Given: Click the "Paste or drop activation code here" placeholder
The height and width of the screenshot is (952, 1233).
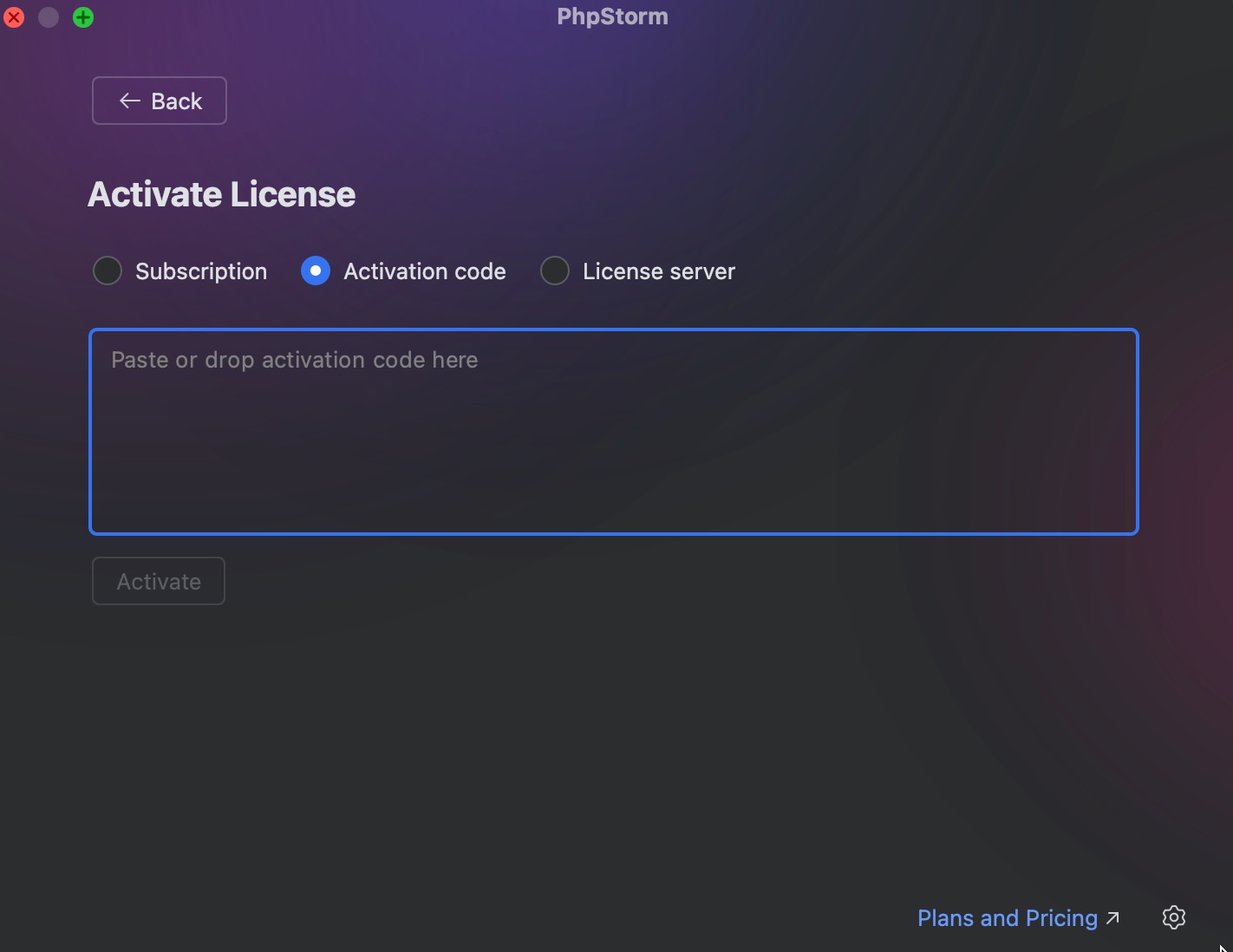Looking at the screenshot, I should pyautogui.click(x=295, y=360).
